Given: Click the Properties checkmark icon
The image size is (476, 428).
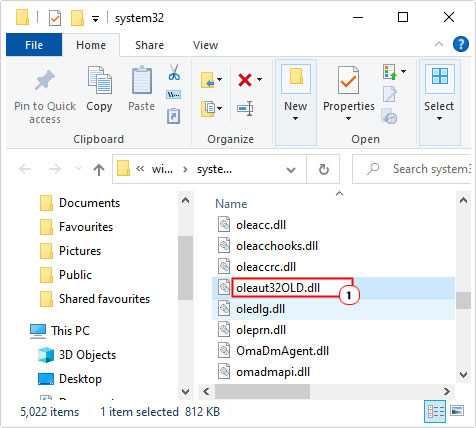Looking at the screenshot, I should click(x=348, y=80).
